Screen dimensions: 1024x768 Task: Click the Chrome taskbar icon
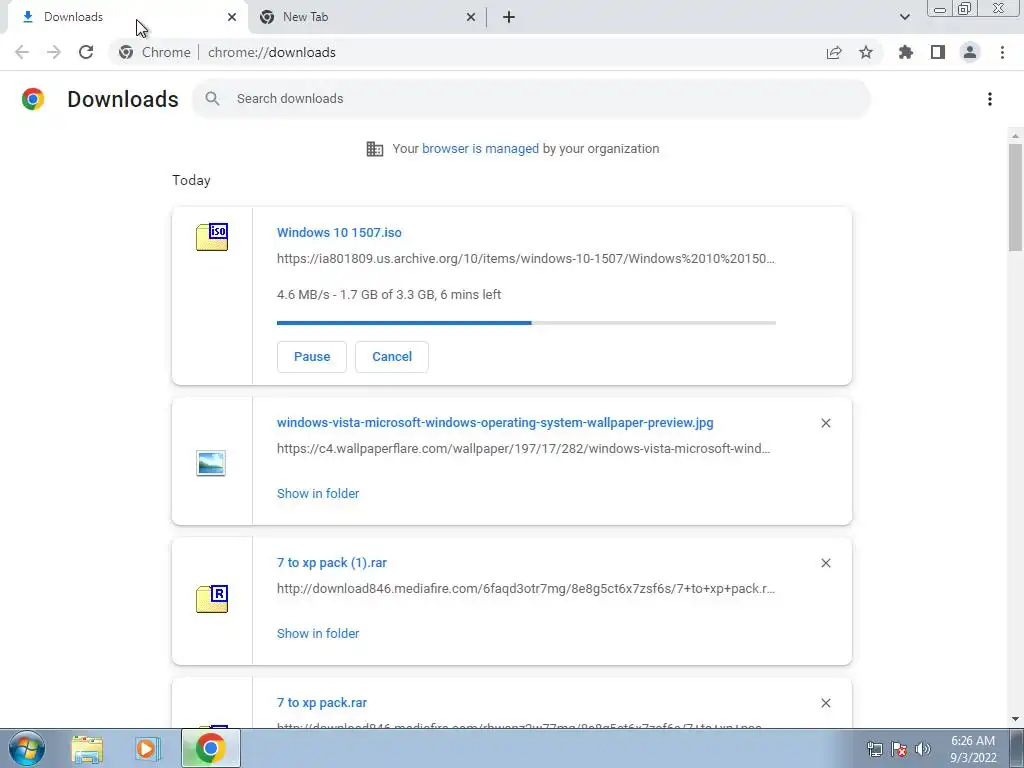pos(210,748)
